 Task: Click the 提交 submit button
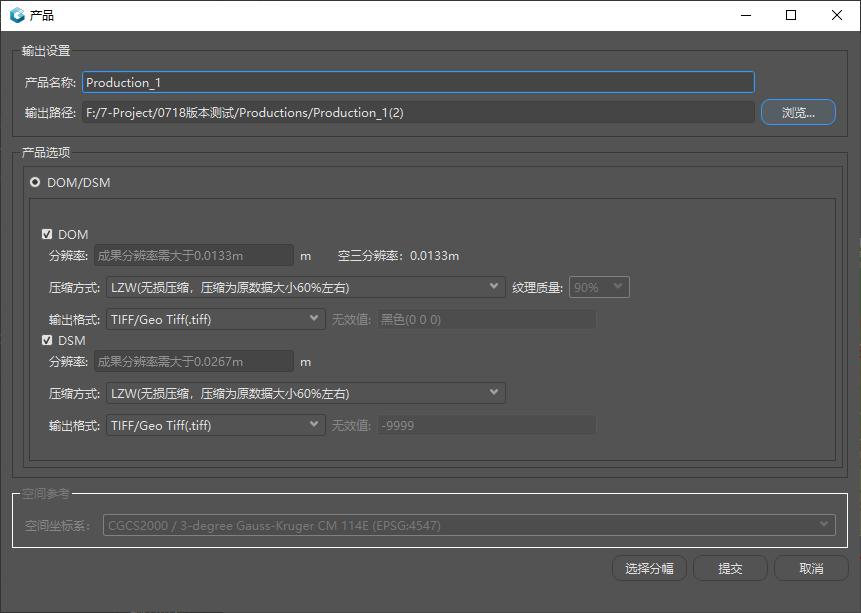click(730, 569)
